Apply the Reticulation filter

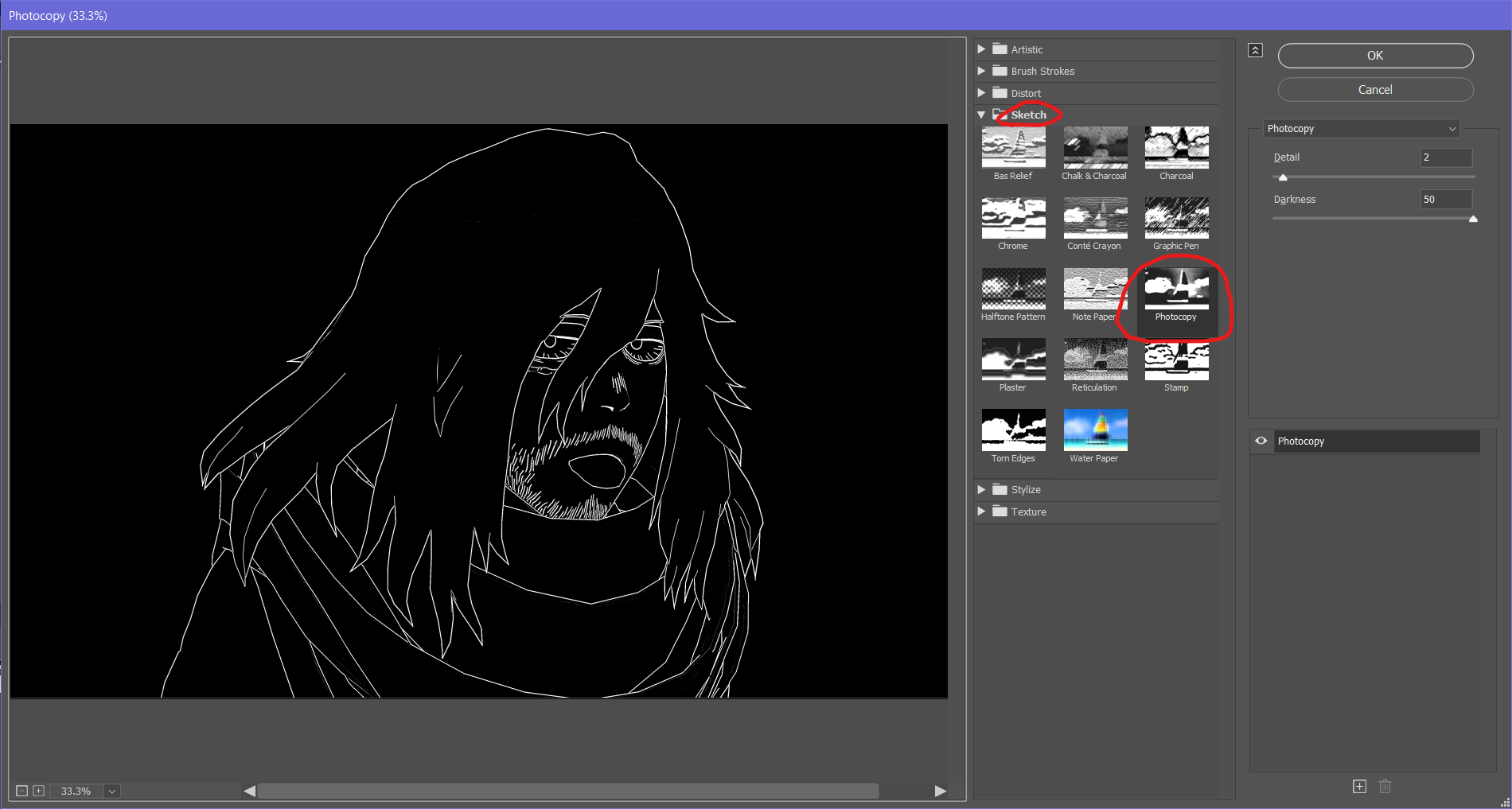[1095, 360]
